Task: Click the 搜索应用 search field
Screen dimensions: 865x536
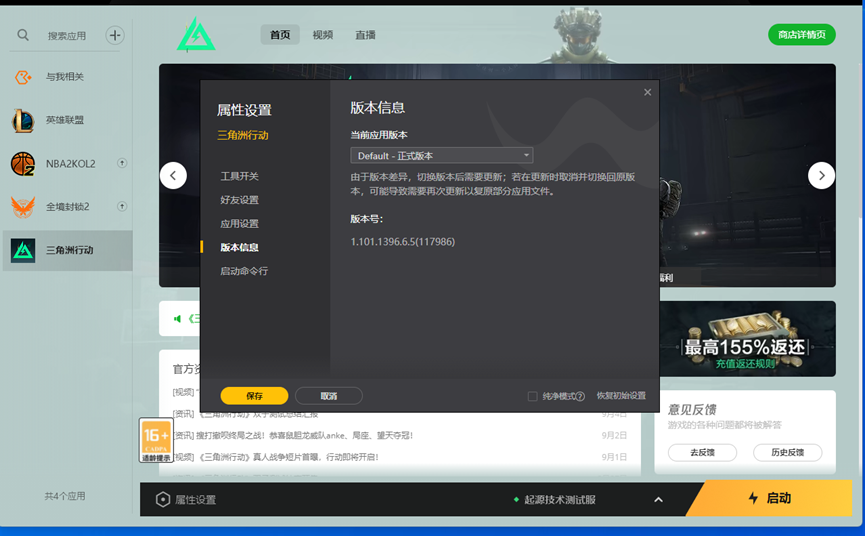Action: click(67, 36)
